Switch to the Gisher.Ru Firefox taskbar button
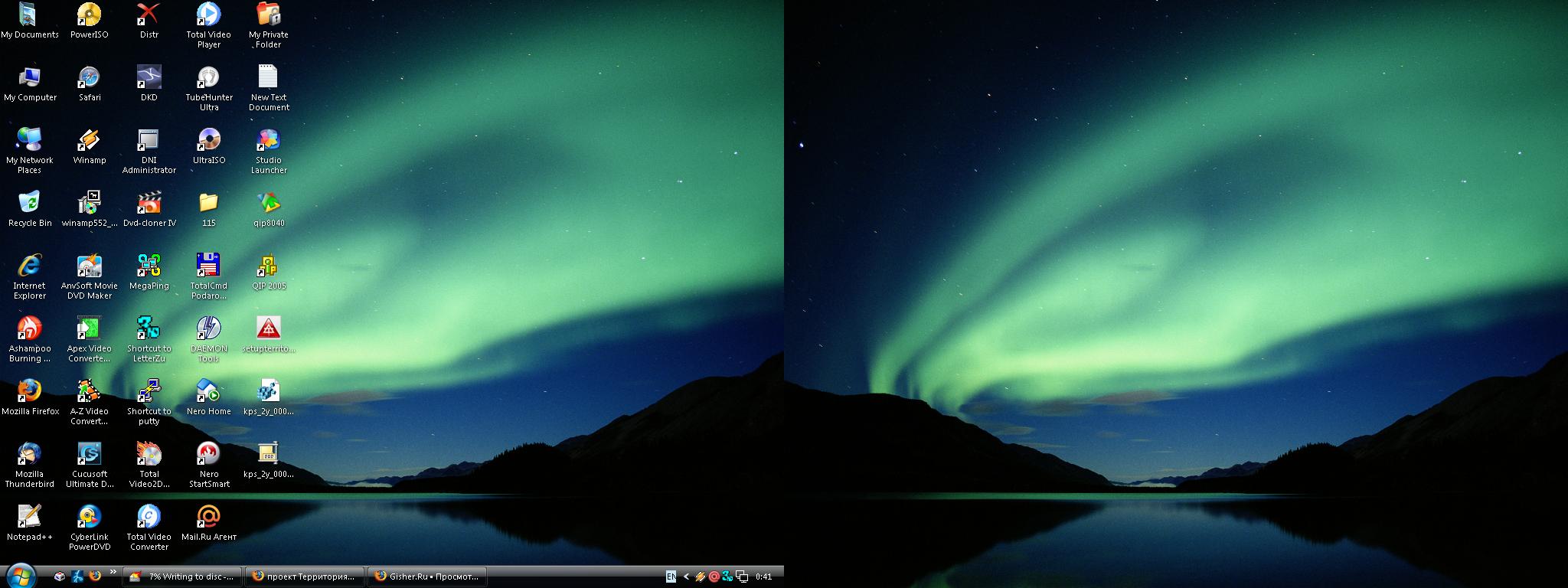 [427, 577]
